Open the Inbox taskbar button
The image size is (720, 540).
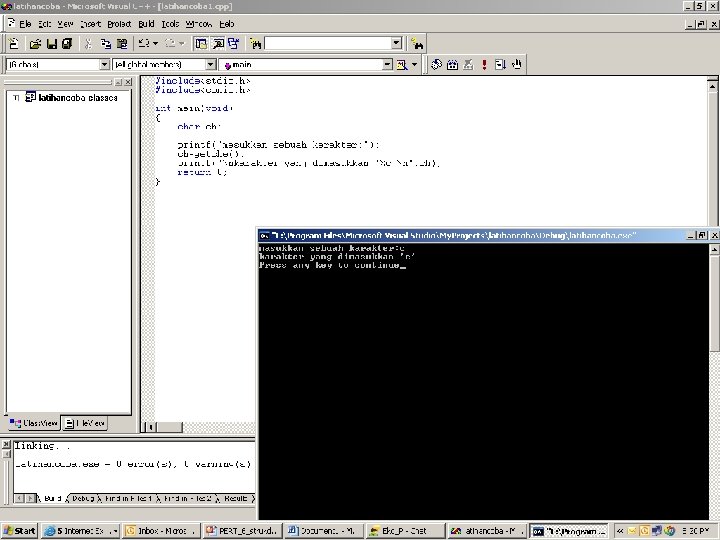[x=160, y=531]
